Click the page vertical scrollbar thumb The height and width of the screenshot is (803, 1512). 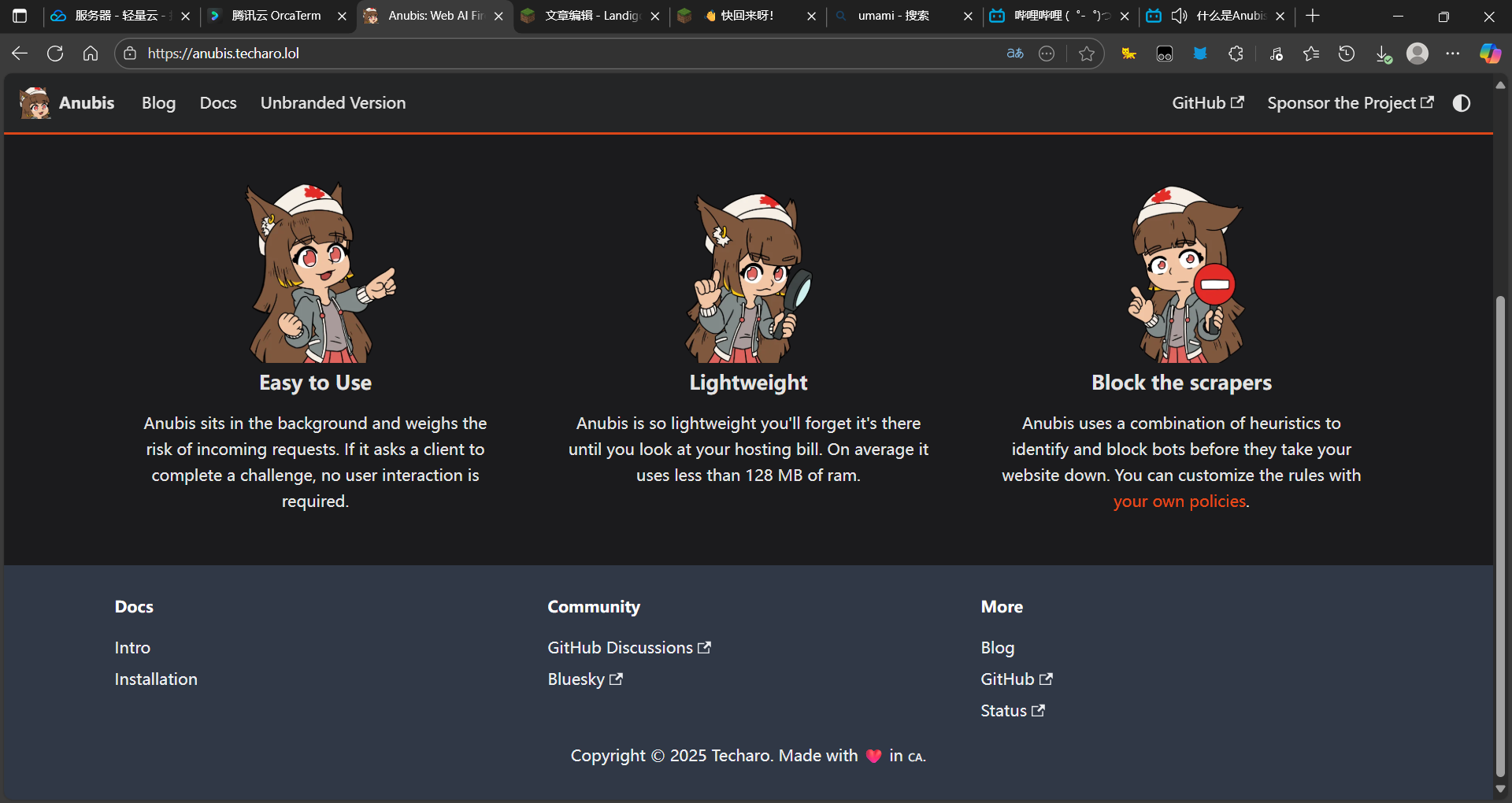point(1500,535)
